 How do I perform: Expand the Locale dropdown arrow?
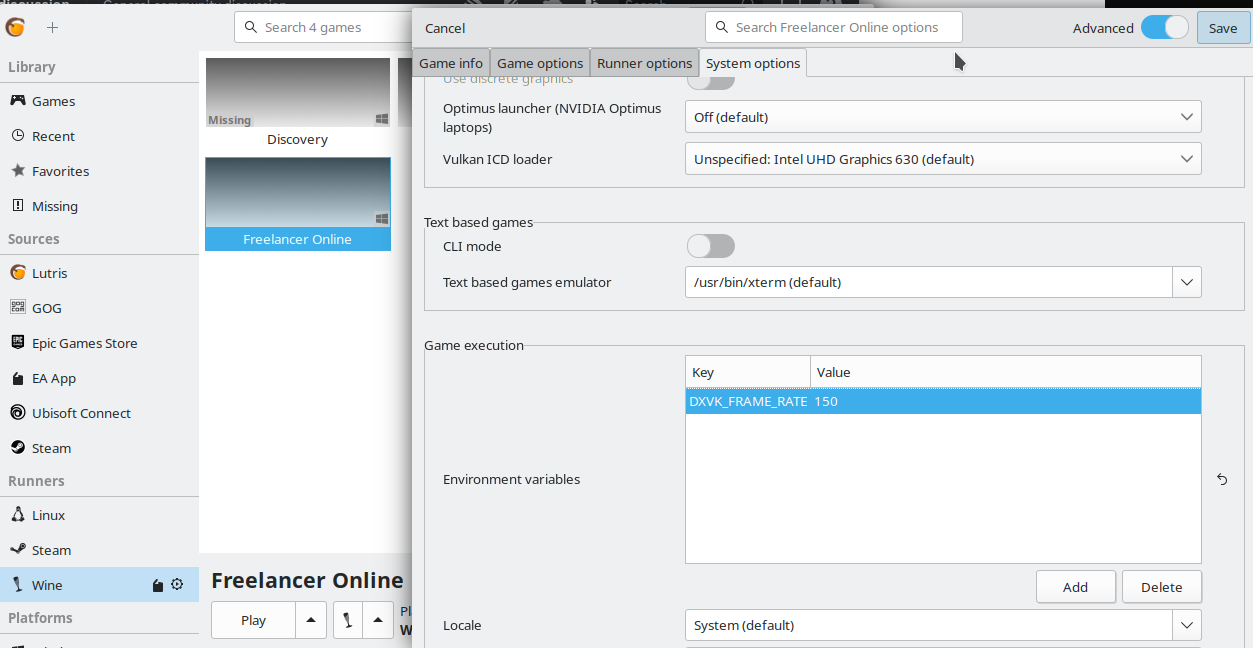(x=1187, y=625)
